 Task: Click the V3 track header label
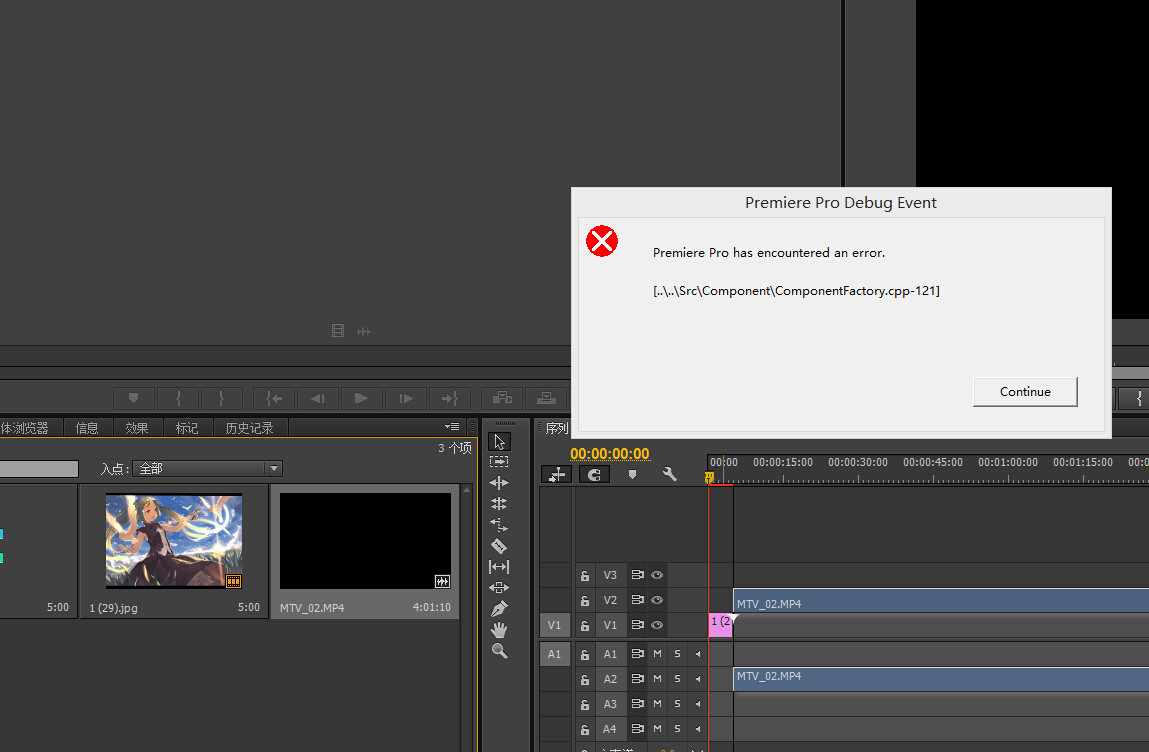point(610,575)
